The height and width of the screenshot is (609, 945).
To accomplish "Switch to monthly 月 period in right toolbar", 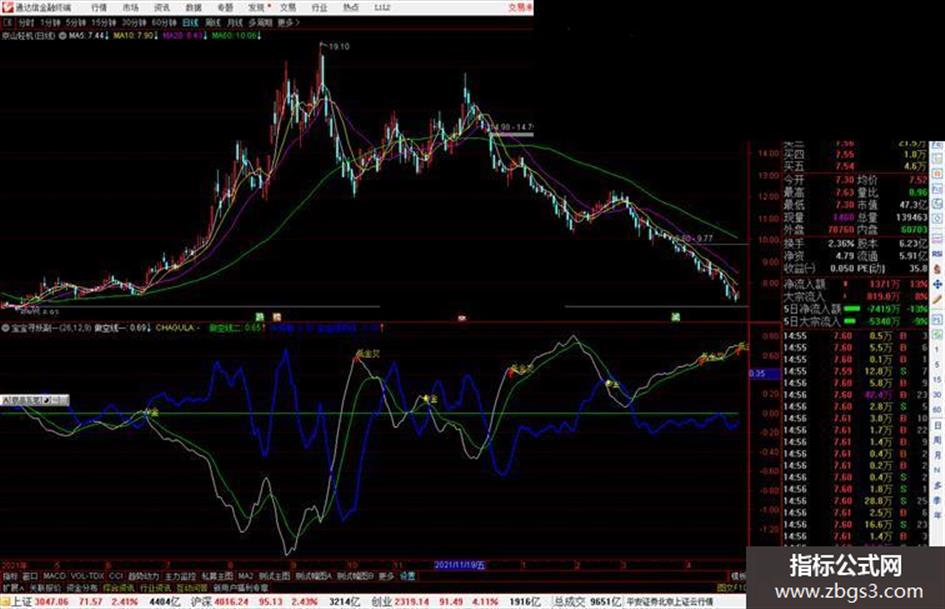I will pyautogui.click(x=938, y=455).
